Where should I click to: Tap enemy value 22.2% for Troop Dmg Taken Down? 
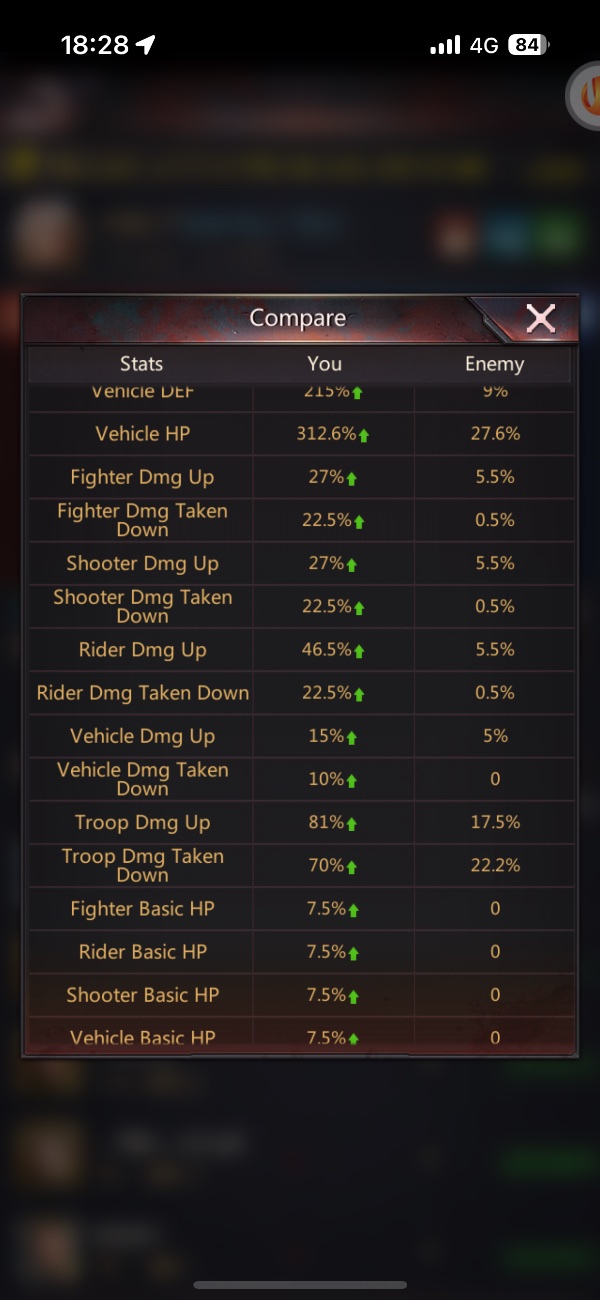[x=495, y=865]
